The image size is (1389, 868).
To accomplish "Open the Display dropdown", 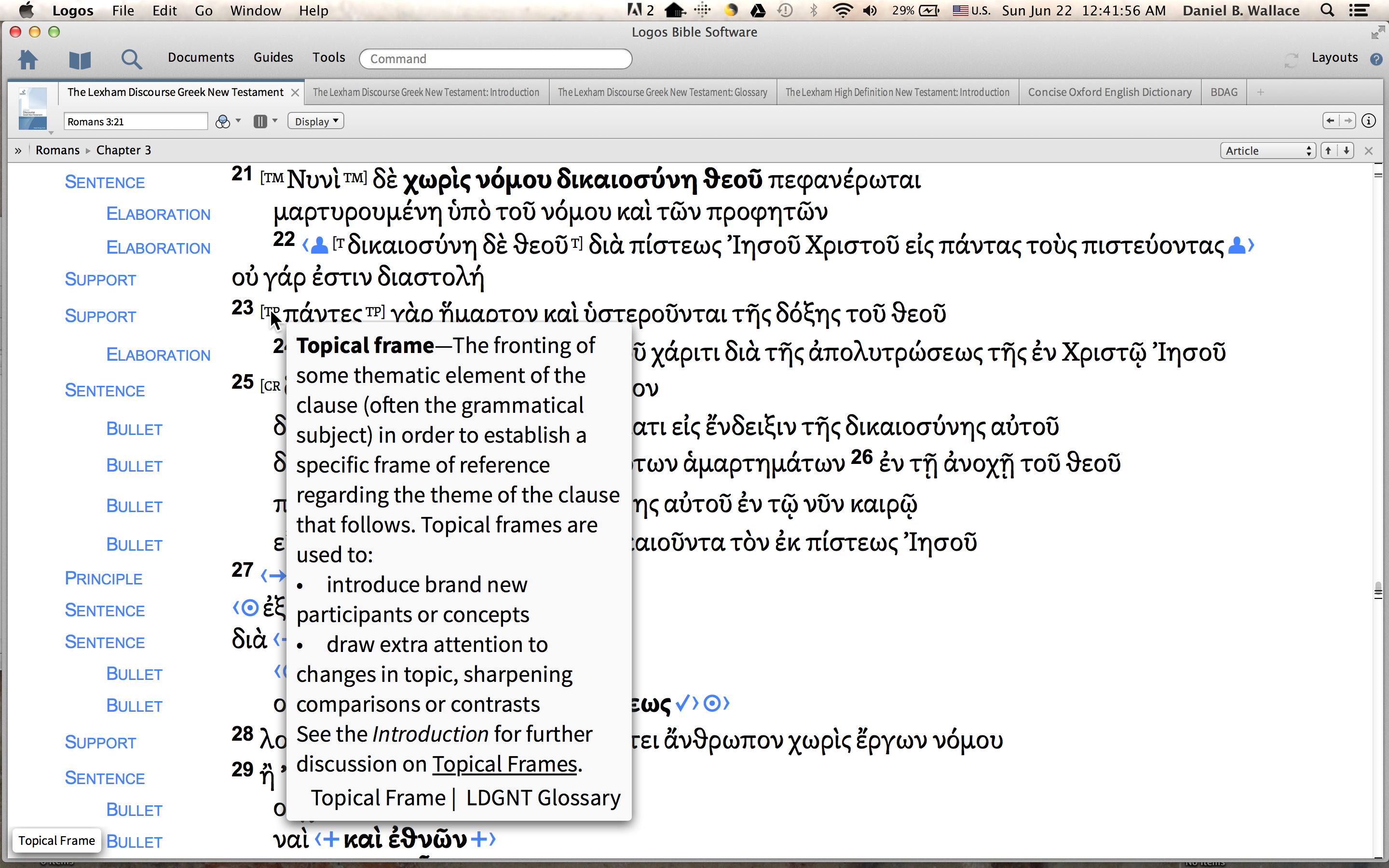I will pyautogui.click(x=316, y=122).
